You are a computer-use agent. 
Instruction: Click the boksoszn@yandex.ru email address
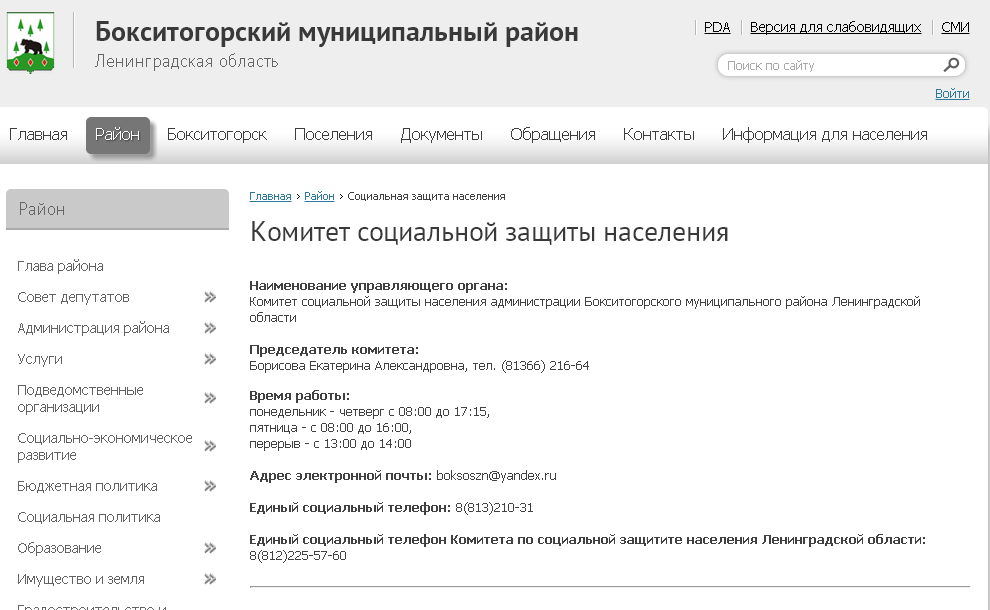pyautogui.click(x=496, y=475)
